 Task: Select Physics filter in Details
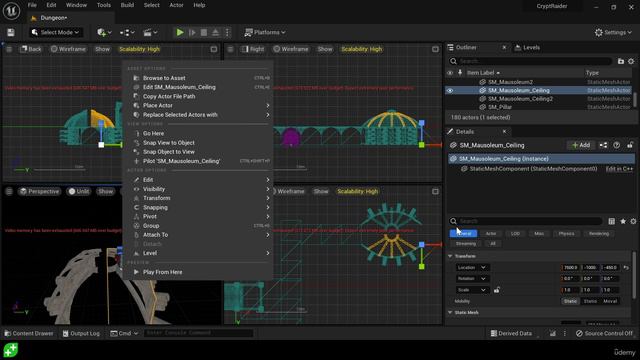pyautogui.click(x=566, y=233)
